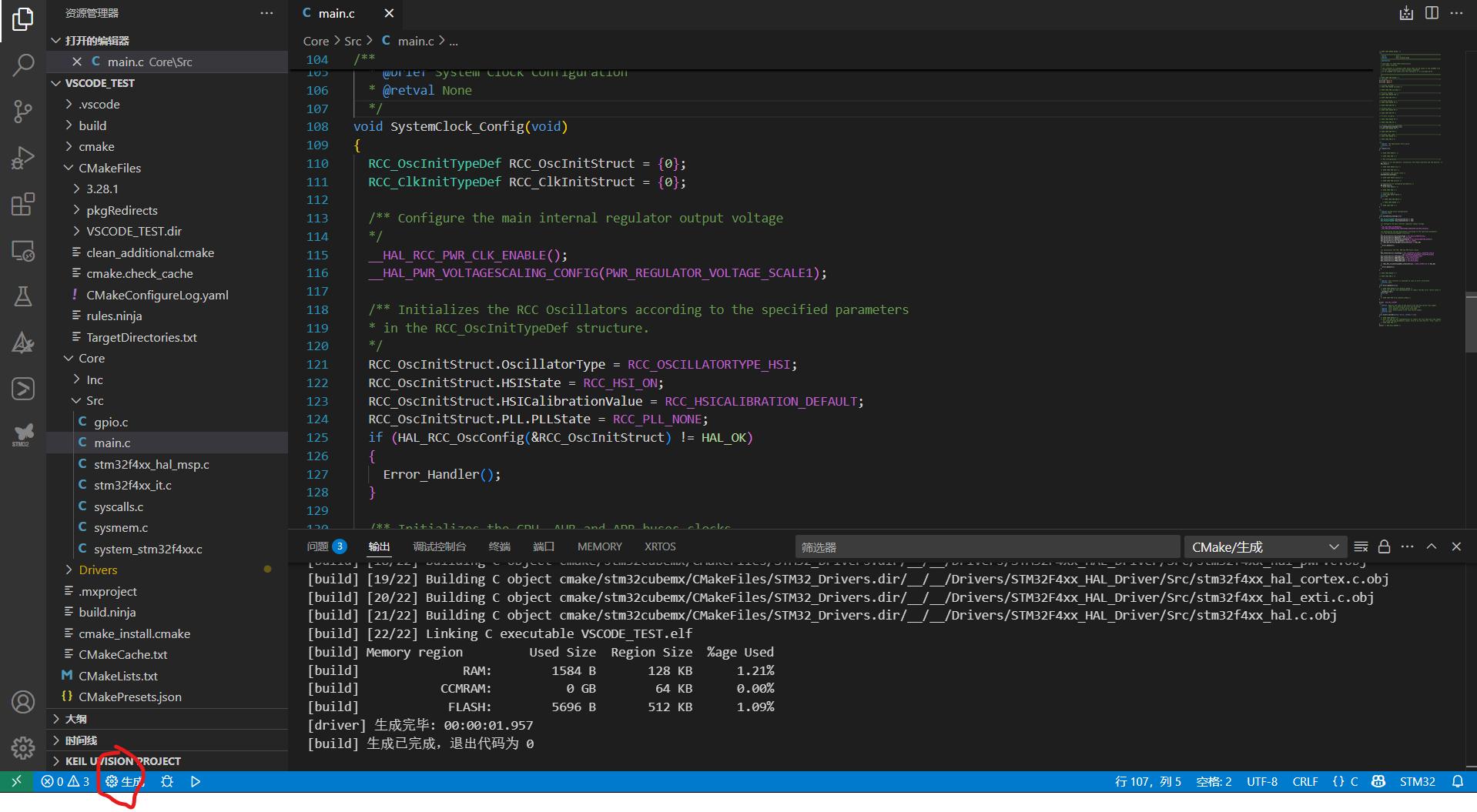Expand the Drivers folder
Image resolution: width=1477 pixels, height=812 pixels.
pyautogui.click(x=100, y=570)
